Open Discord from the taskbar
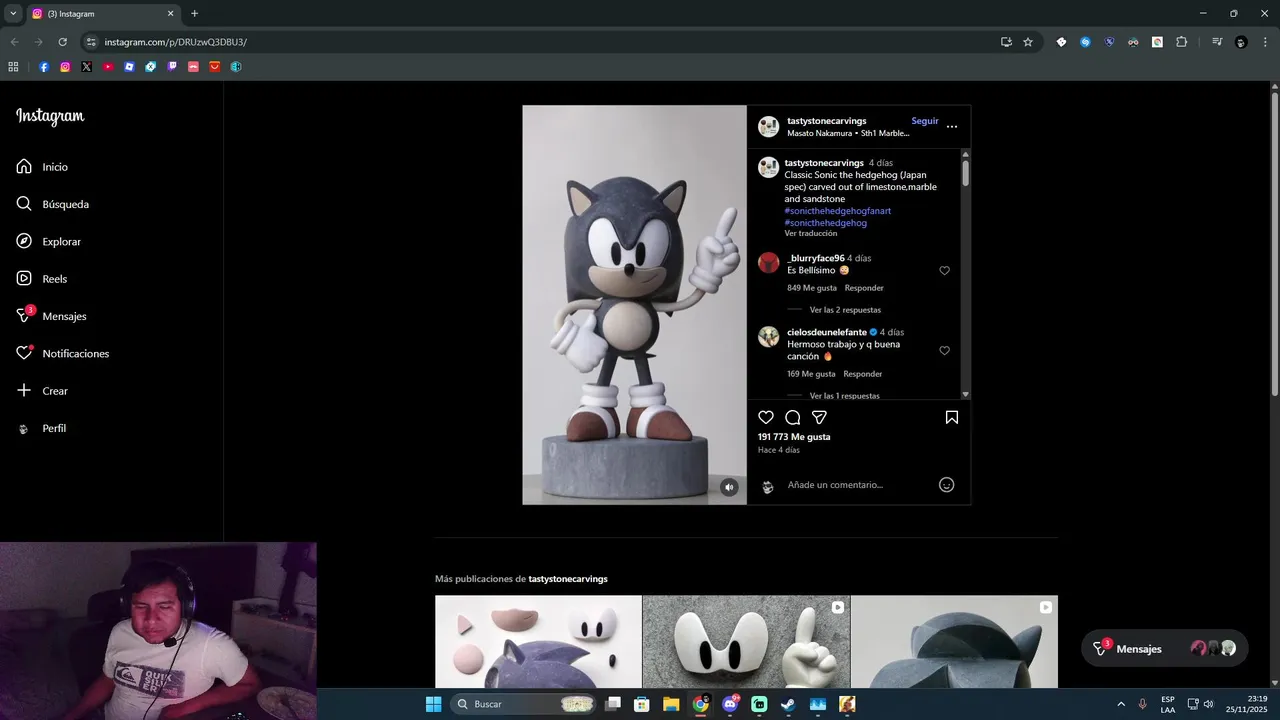This screenshot has width=1280, height=720. point(730,704)
